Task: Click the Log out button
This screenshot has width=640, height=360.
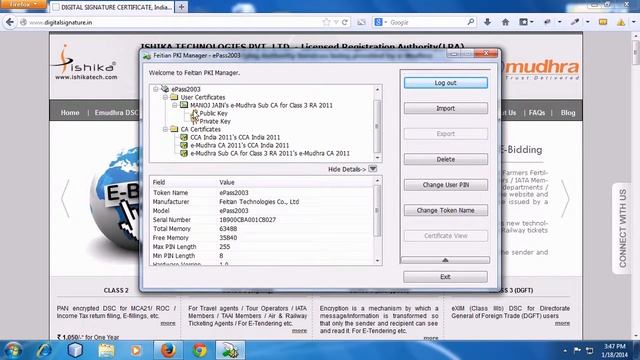Action: tap(445, 83)
